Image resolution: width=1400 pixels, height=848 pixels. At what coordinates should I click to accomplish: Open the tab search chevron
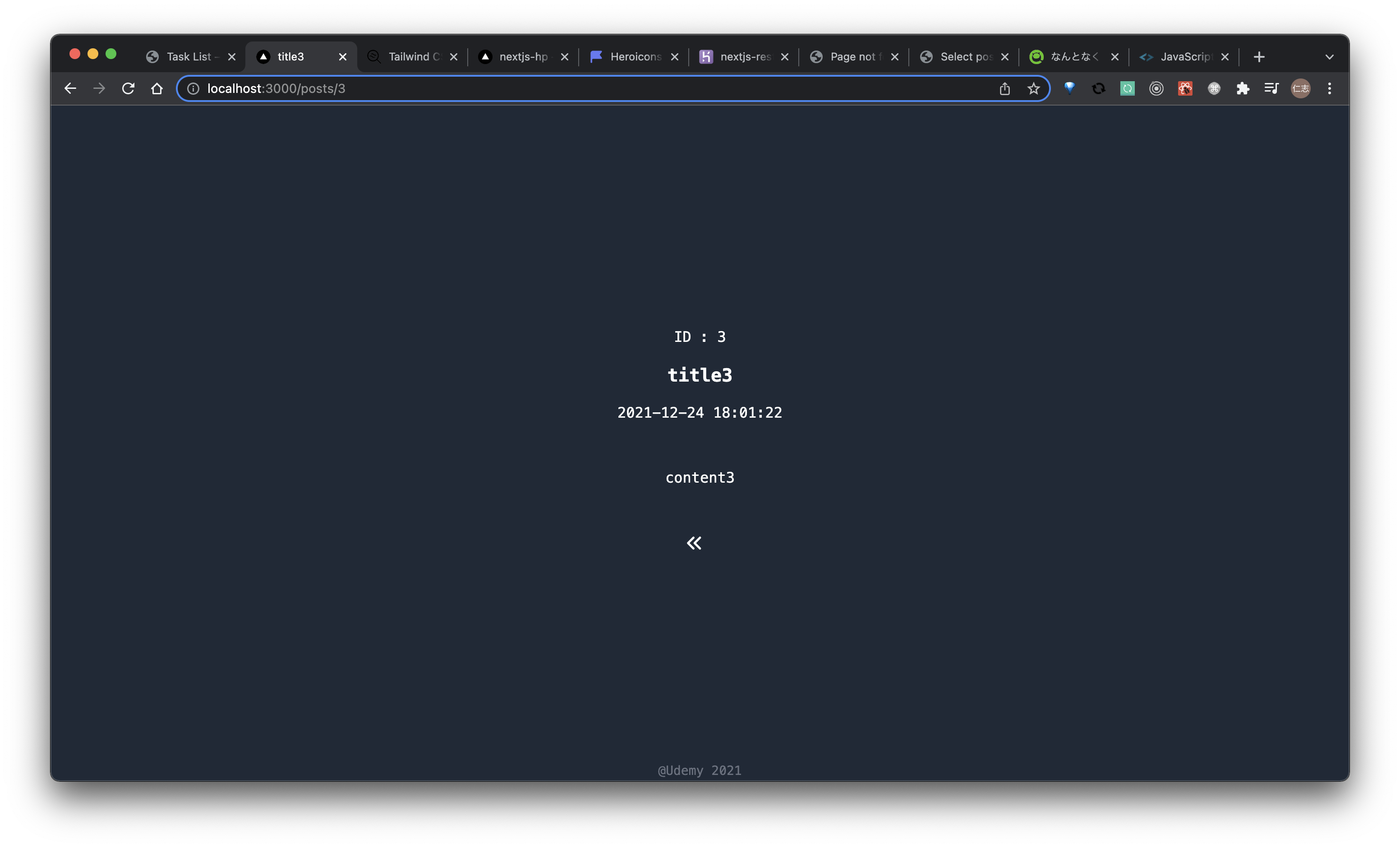1329,57
